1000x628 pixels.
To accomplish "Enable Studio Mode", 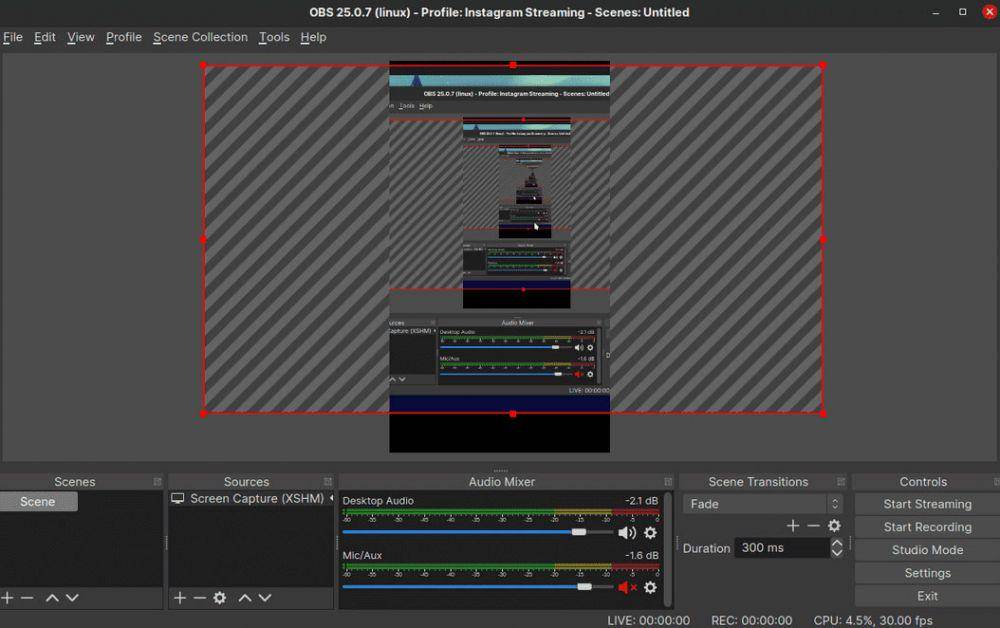I will 927,550.
